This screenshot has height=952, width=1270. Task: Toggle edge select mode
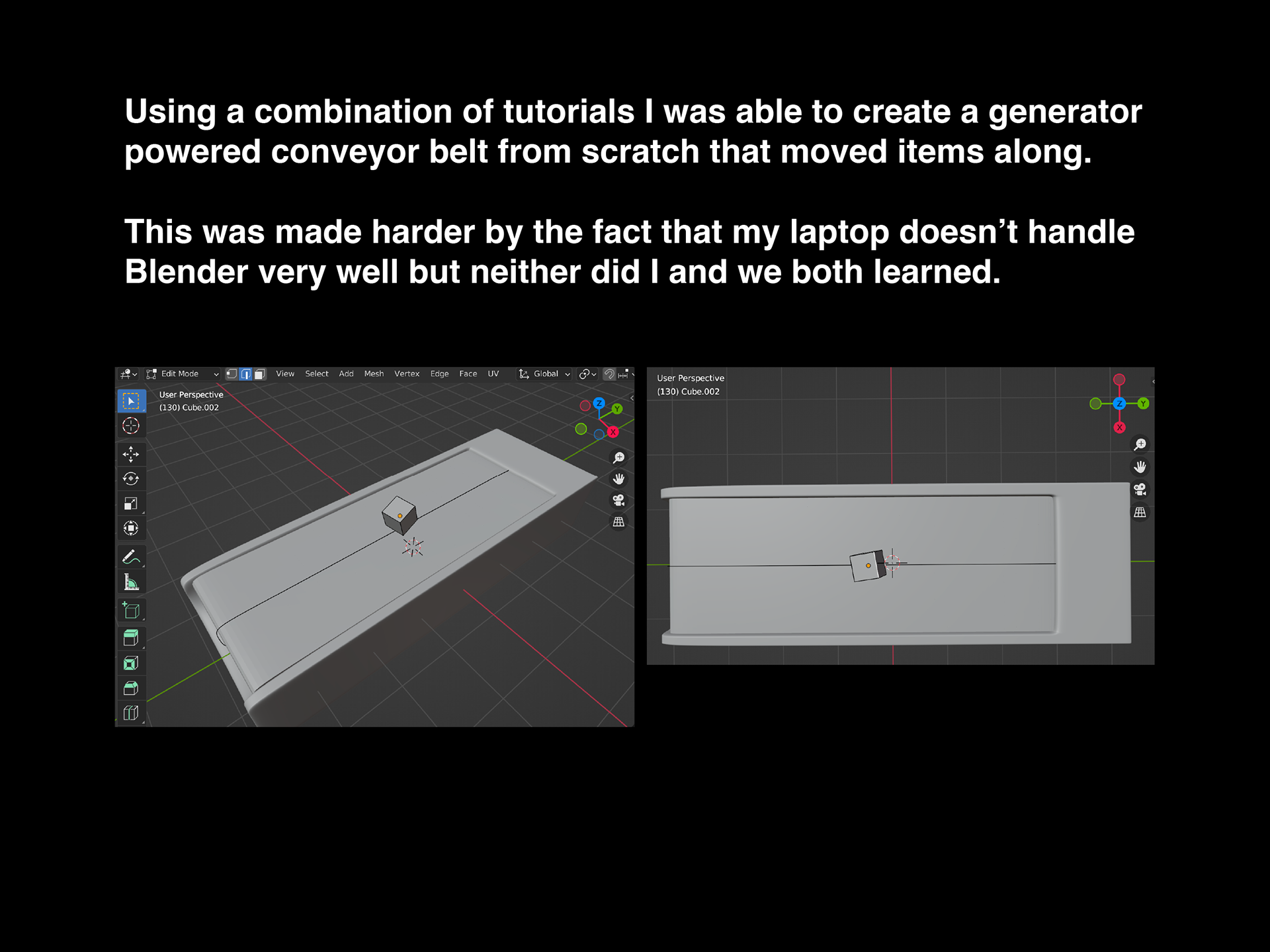coord(246,374)
